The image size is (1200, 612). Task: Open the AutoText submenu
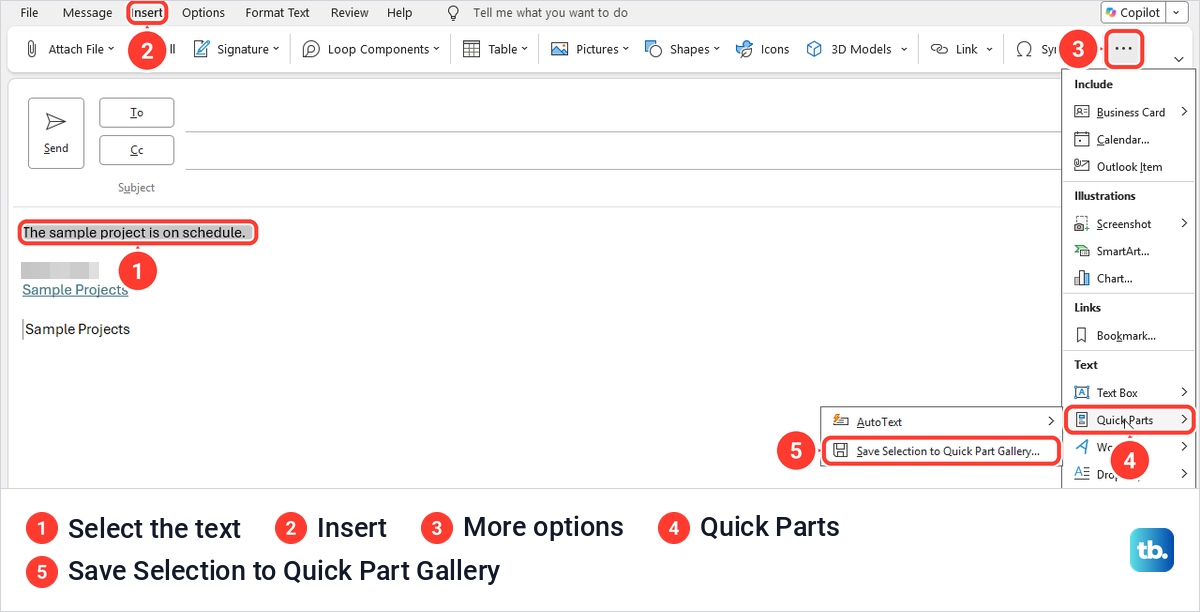coord(941,422)
